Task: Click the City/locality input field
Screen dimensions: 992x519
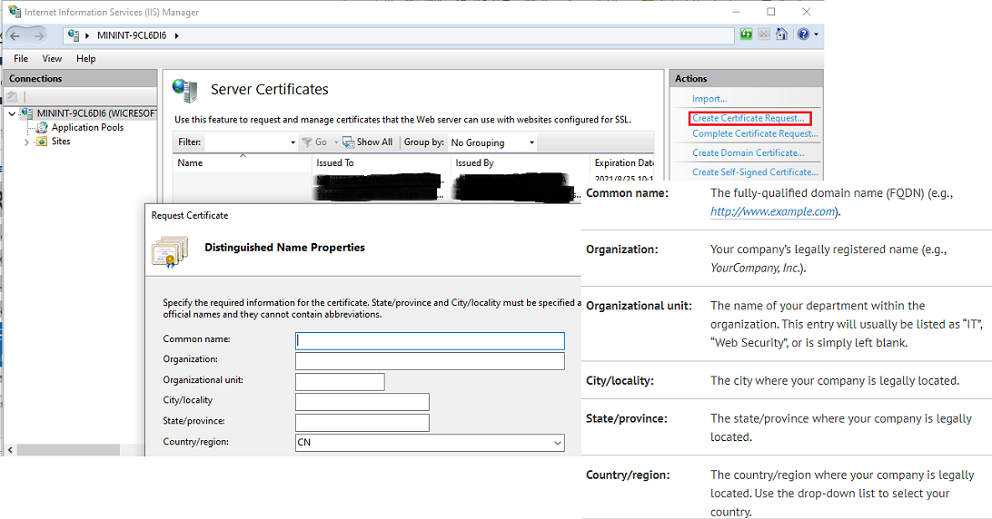Action: click(363, 402)
